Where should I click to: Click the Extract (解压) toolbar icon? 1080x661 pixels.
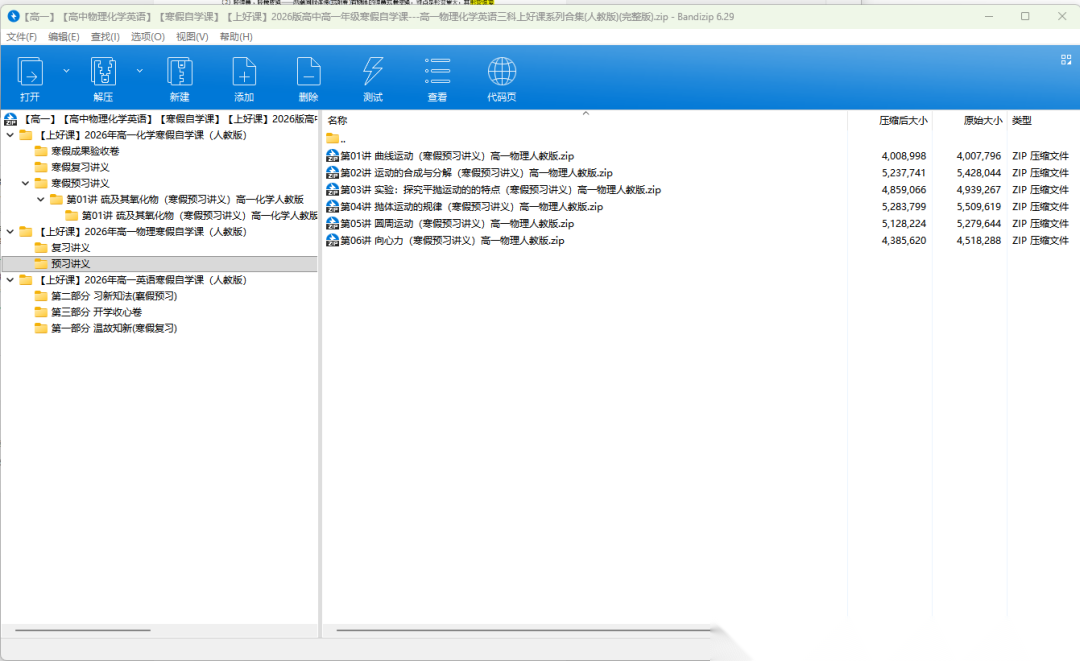[x=103, y=72]
